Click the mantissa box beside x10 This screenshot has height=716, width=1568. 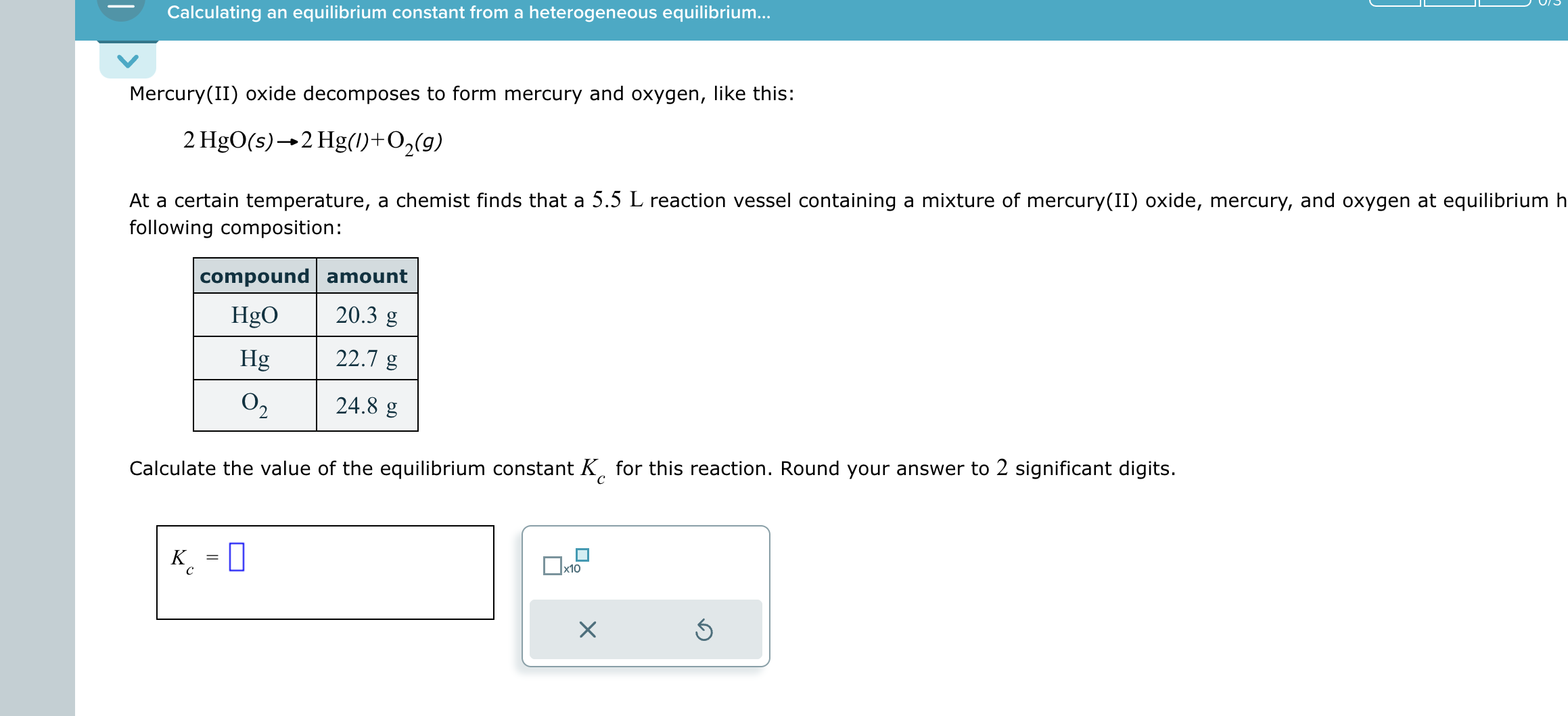551,564
